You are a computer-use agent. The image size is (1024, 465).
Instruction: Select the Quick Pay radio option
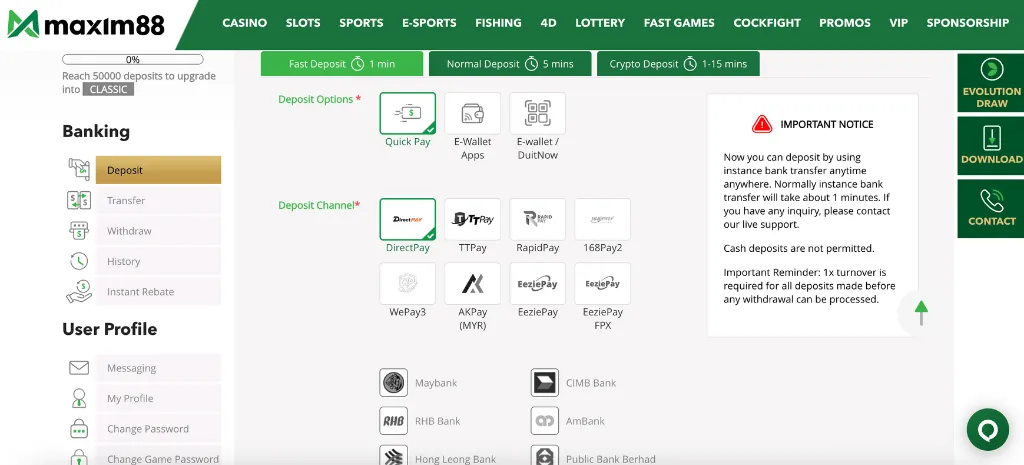tap(407, 114)
